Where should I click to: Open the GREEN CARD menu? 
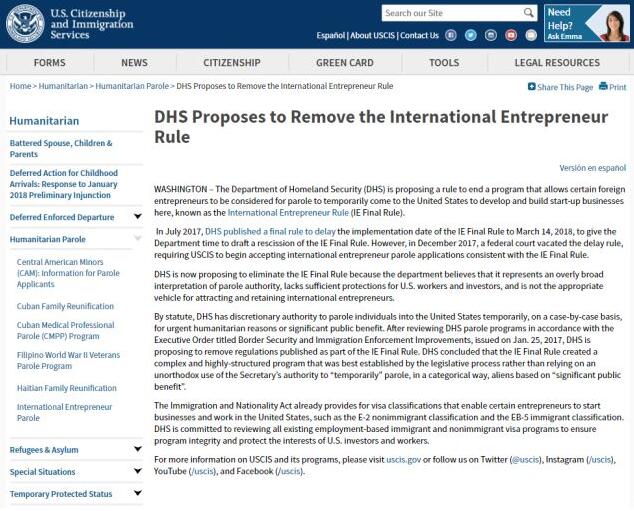(344, 63)
